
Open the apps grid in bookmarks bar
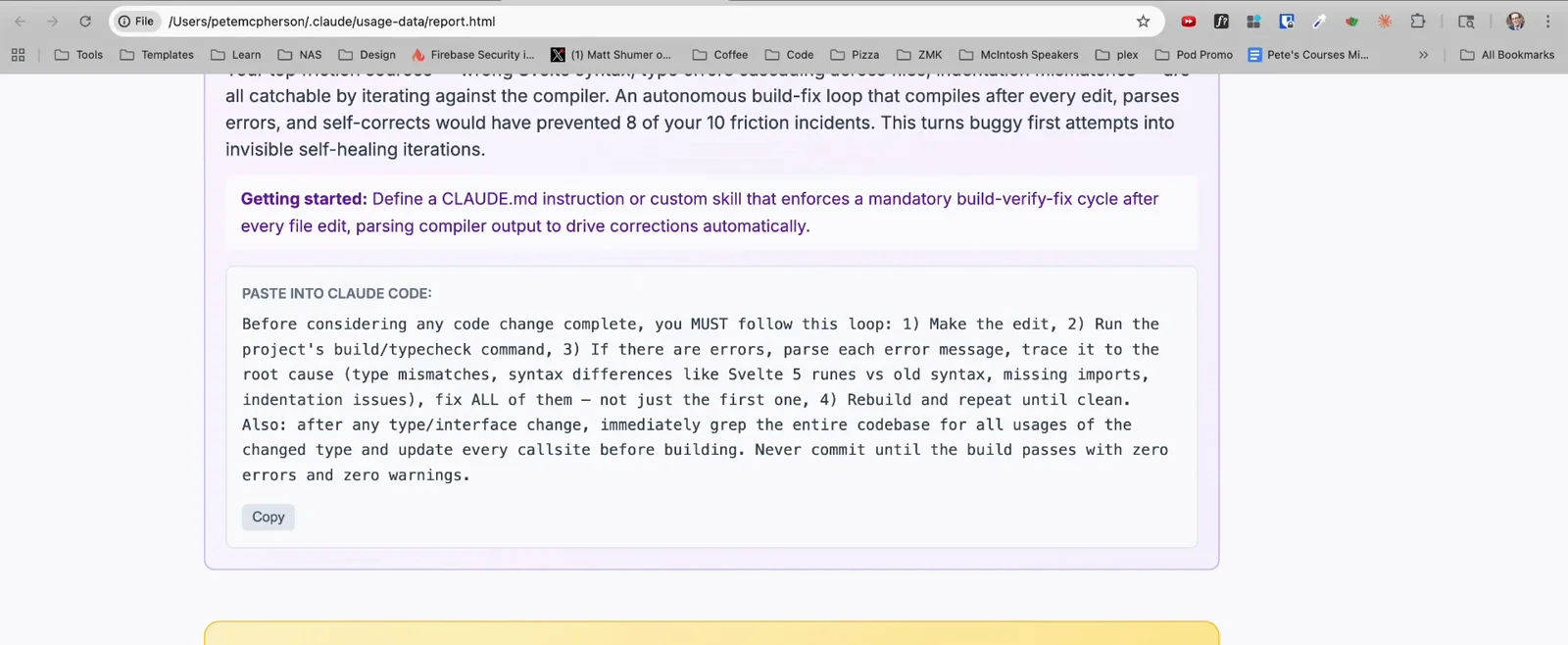18,55
